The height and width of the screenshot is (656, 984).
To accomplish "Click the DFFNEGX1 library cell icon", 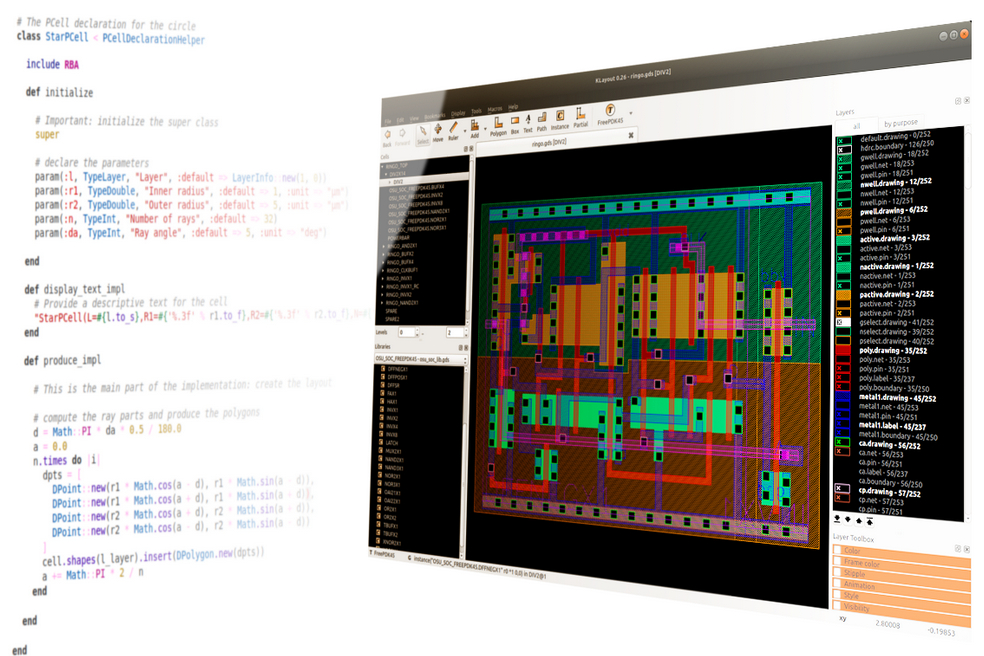I will coord(383,368).
